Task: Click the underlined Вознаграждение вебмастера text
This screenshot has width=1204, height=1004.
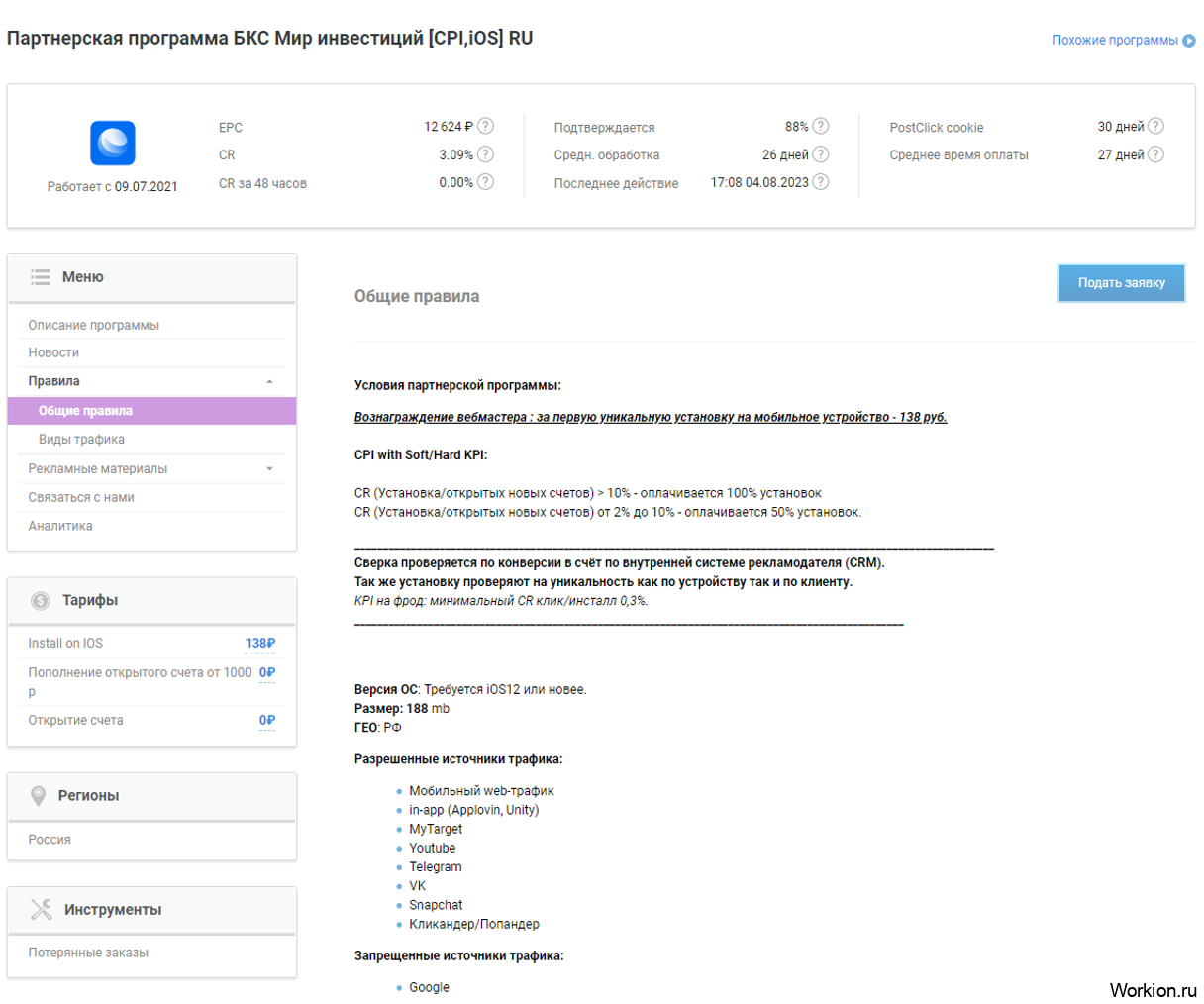Action: tap(651, 417)
